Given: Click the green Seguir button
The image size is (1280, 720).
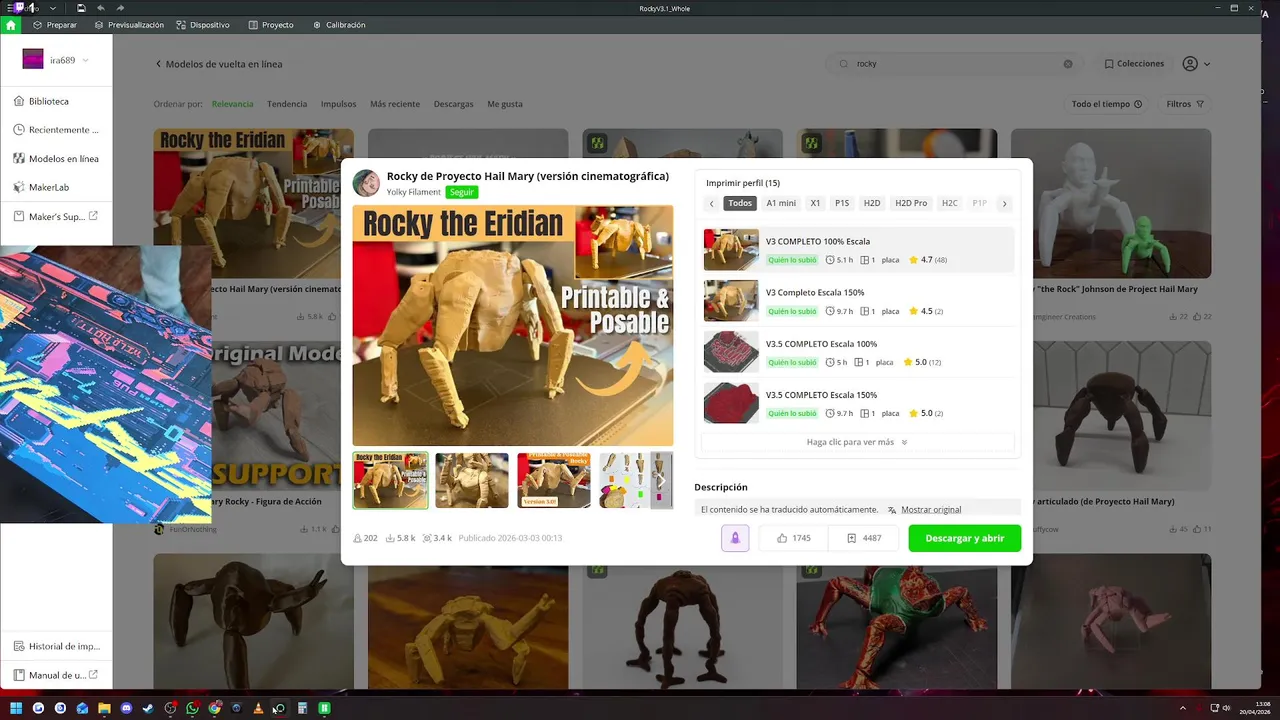Looking at the screenshot, I should click(461, 192).
